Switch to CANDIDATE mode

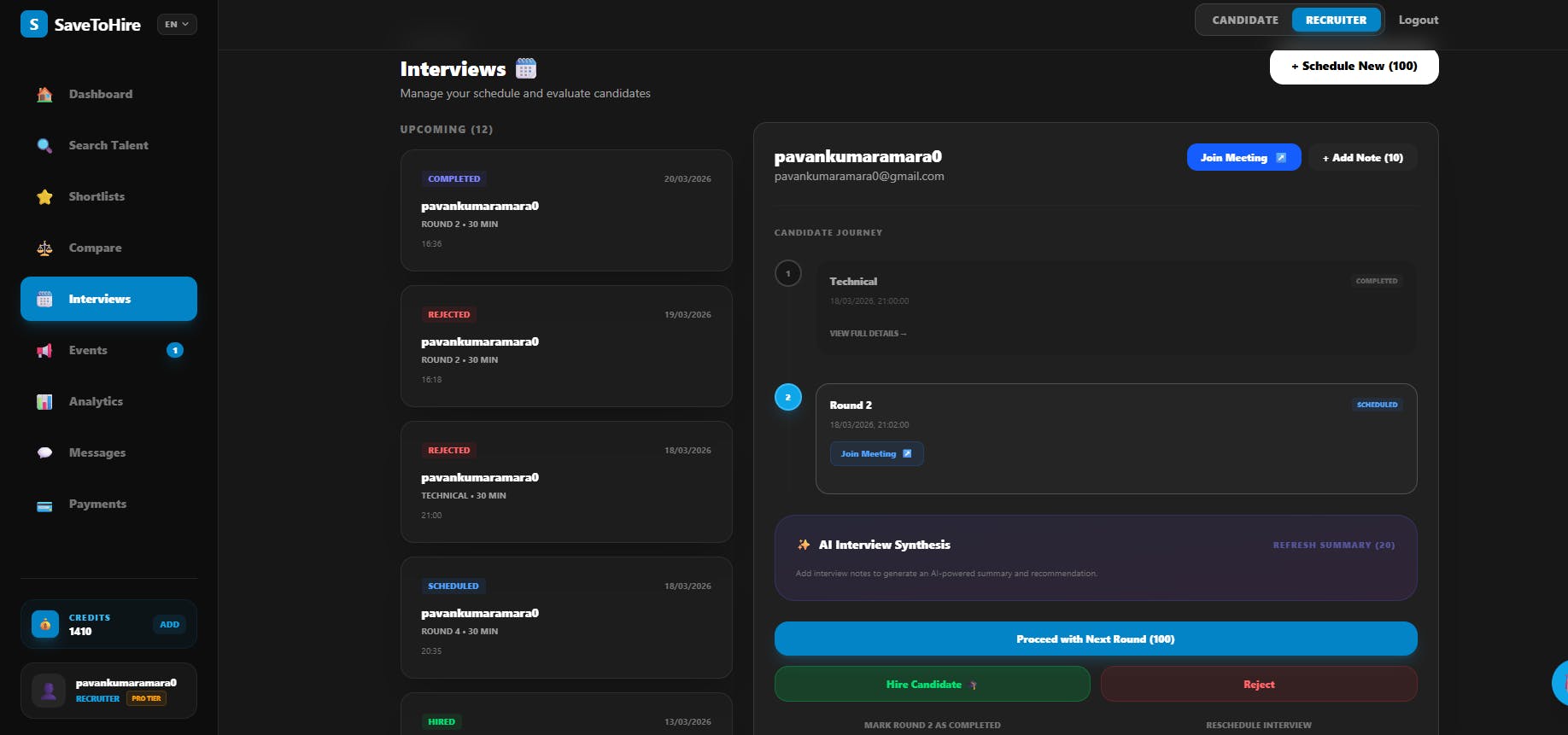pyautogui.click(x=1245, y=20)
